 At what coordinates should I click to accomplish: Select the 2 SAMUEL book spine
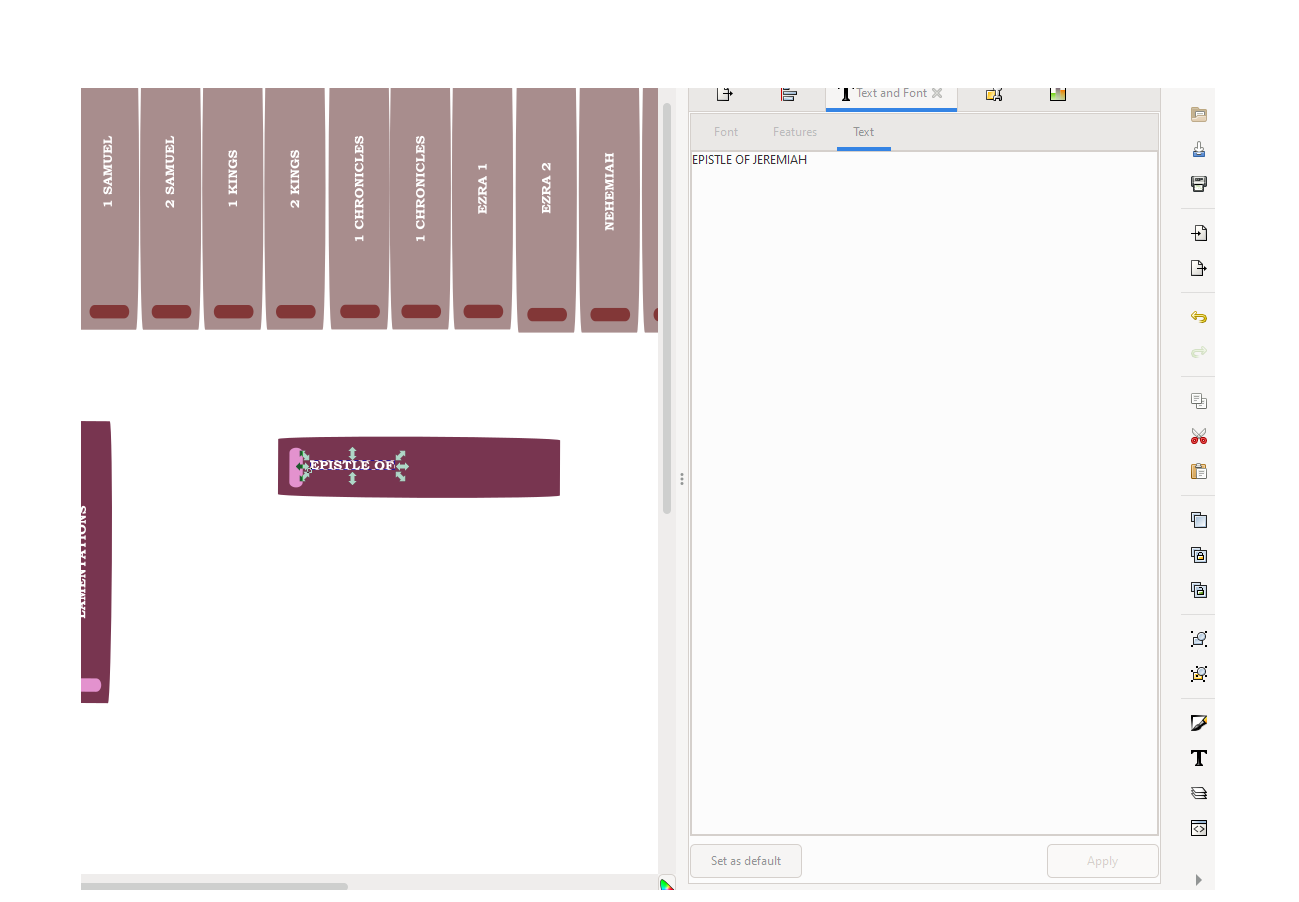coord(171,208)
